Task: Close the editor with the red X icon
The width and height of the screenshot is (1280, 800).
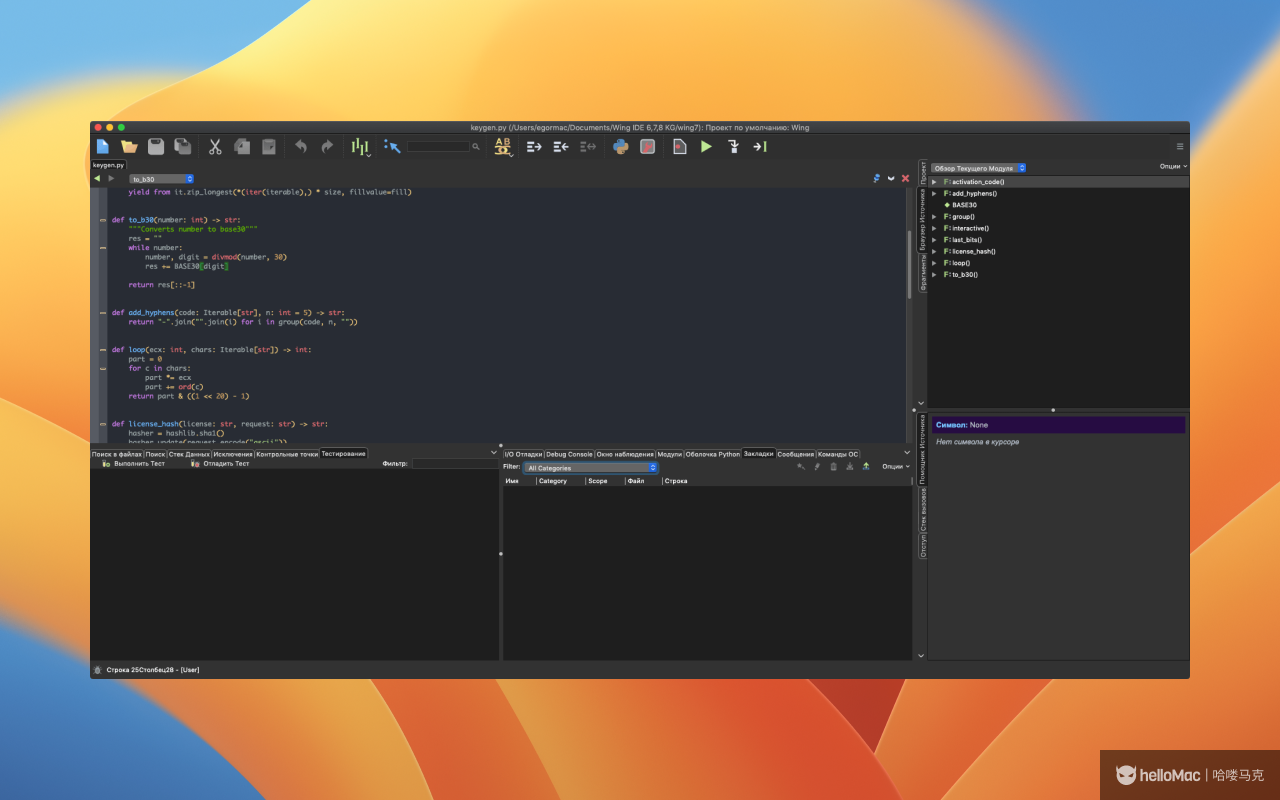Action: (x=905, y=178)
